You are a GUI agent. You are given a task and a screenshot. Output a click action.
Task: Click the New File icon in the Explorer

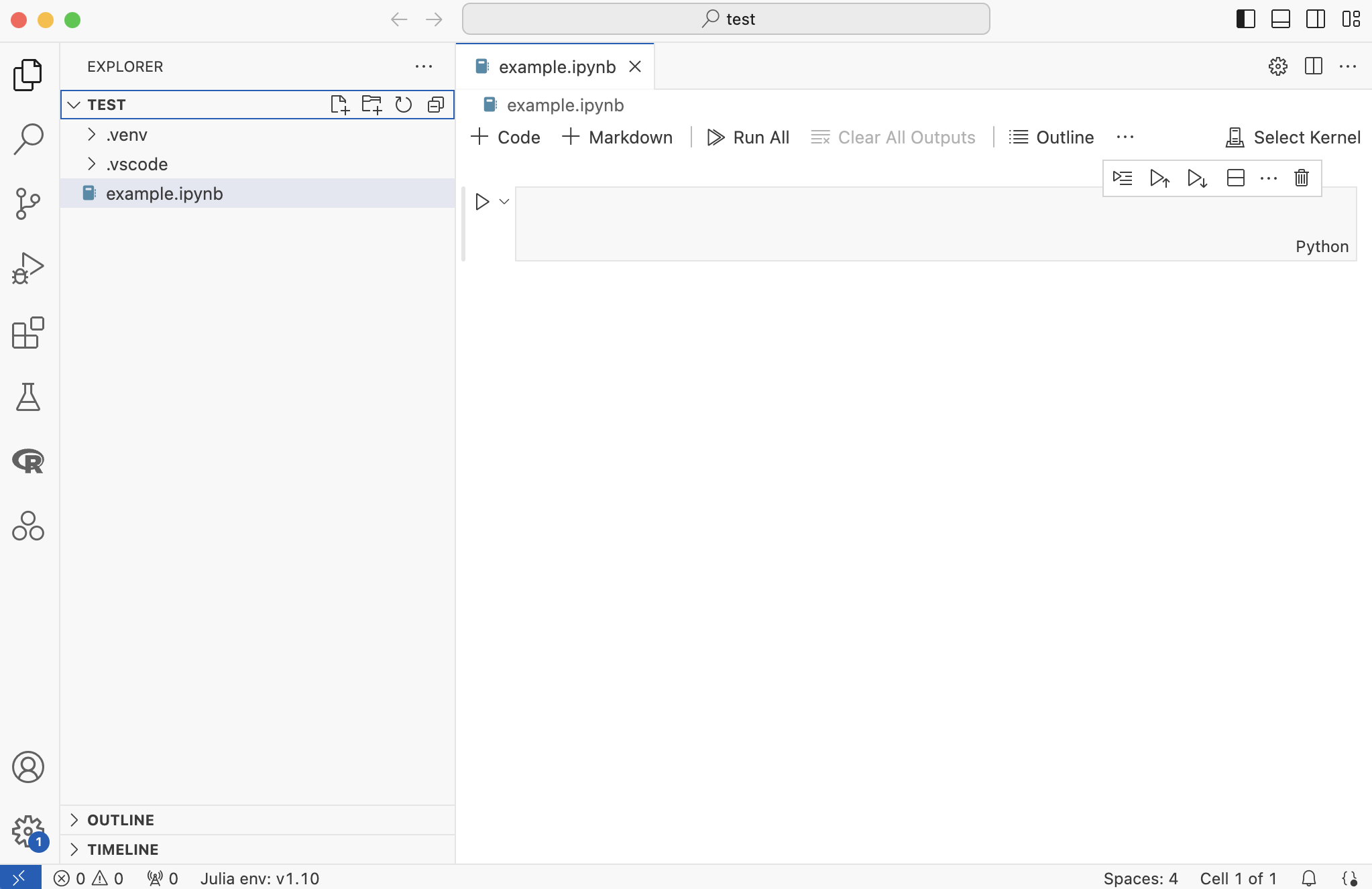click(x=340, y=105)
